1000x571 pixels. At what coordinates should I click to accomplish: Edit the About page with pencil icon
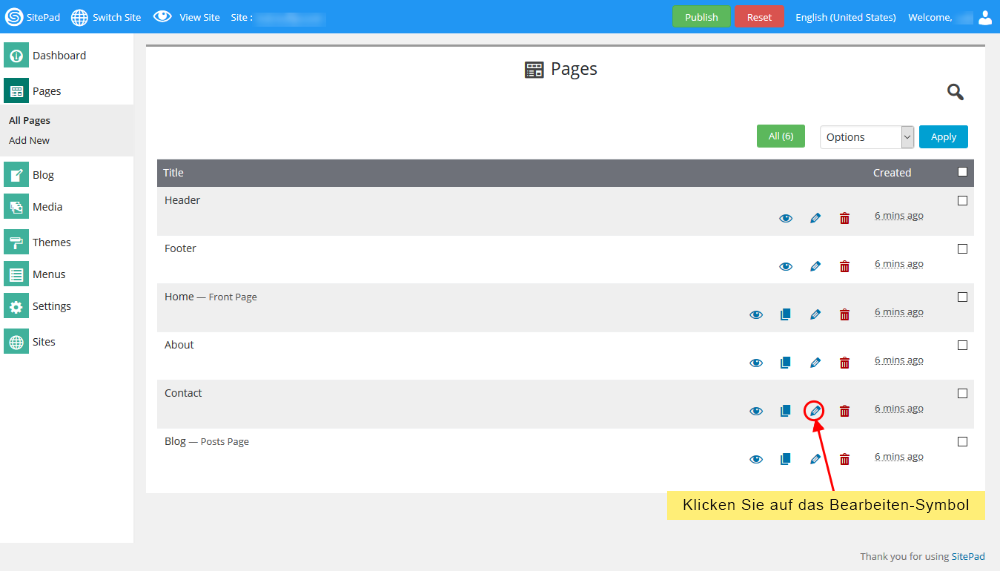tap(815, 362)
